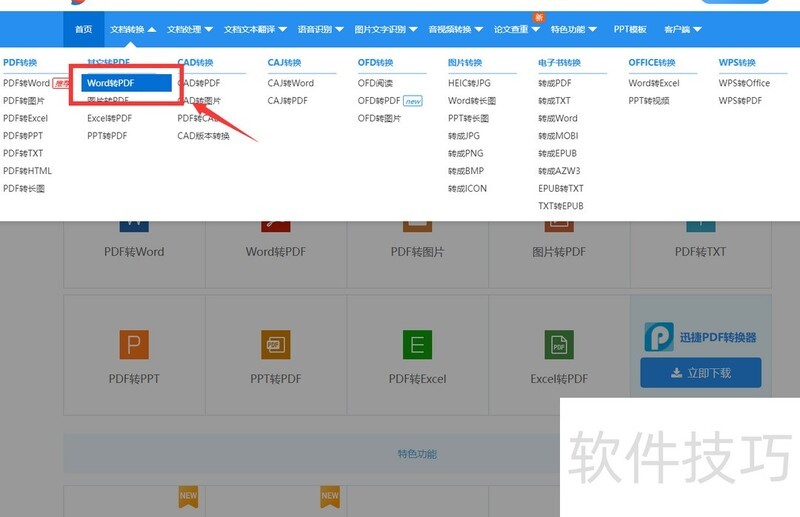Choose PDF转HTML menu entry
The width and height of the screenshot is (800, 517).
coord(28,171)
